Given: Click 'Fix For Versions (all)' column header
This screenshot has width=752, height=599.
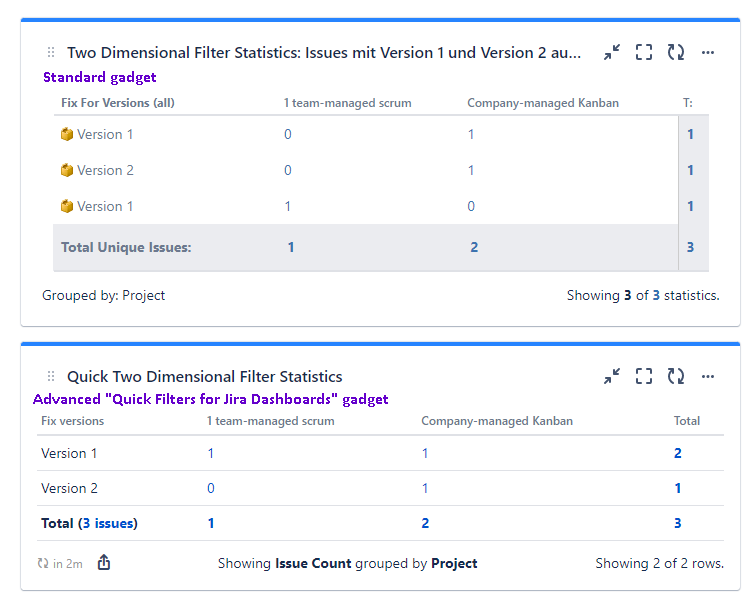Looking at the screenshot, I should tap(118, 103).
